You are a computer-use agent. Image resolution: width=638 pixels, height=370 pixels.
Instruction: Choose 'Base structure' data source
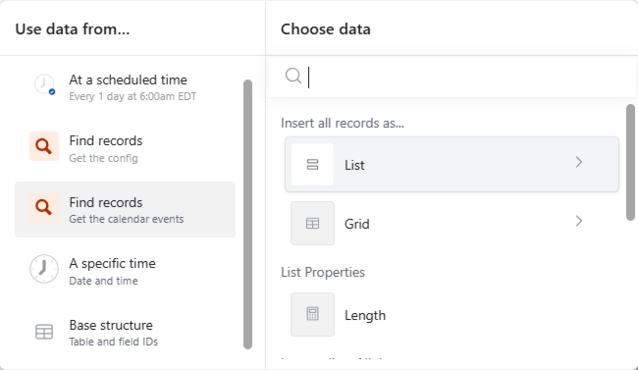125,333
